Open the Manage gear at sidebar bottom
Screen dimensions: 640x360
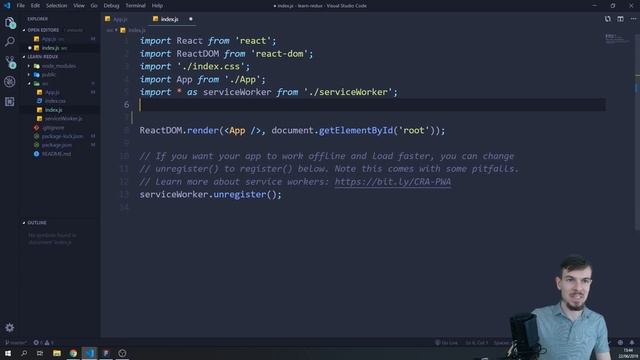coord(10,327)
